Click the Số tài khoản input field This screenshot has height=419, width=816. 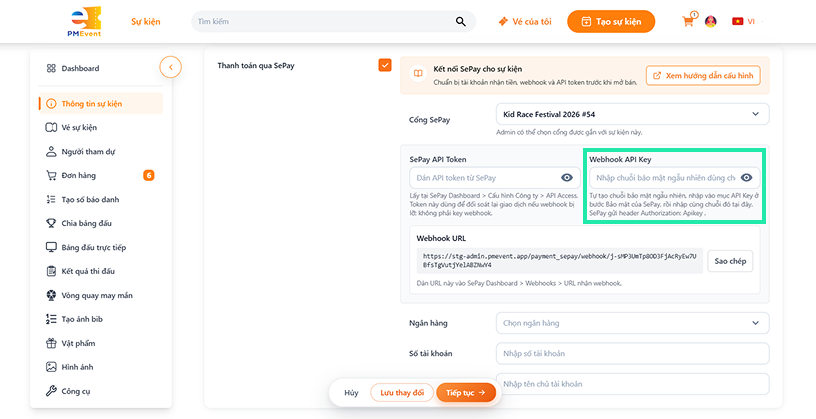point(632,353)
